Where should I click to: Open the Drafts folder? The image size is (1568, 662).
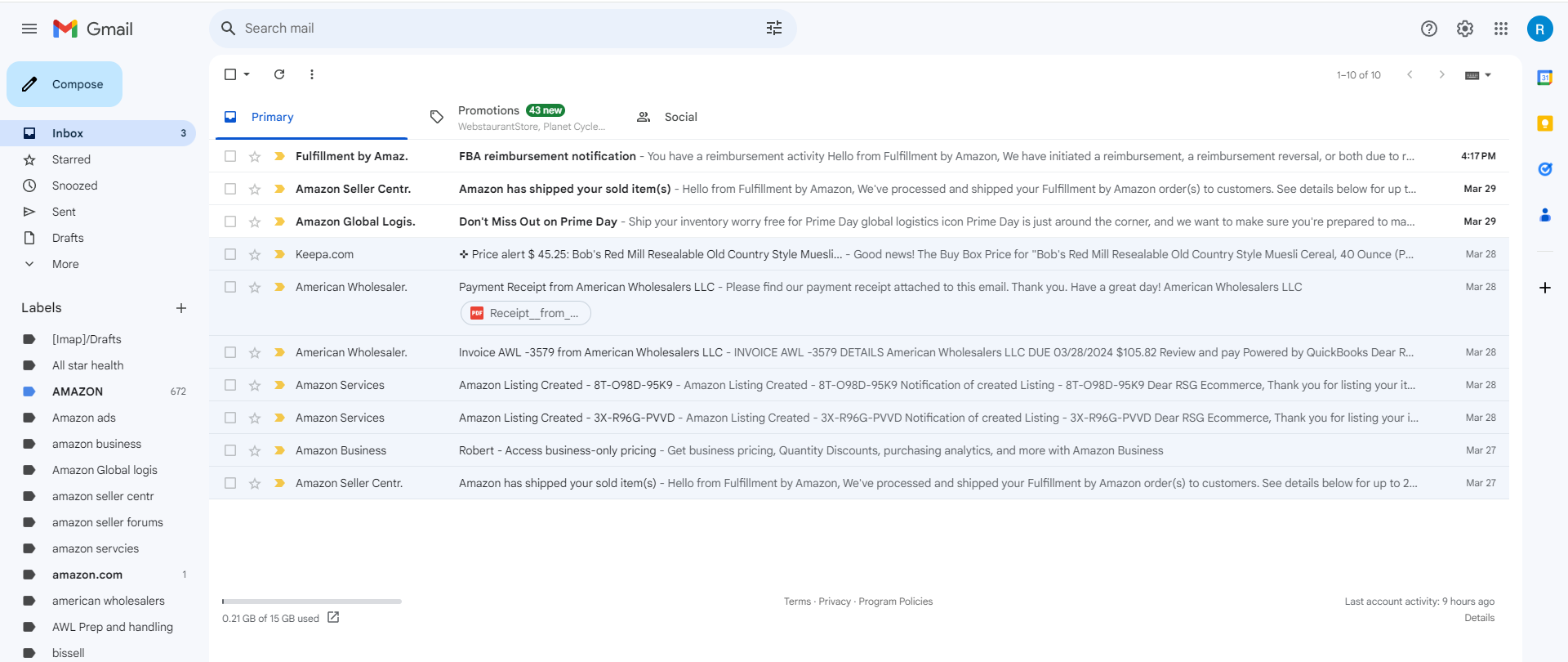tap(98, 238)
